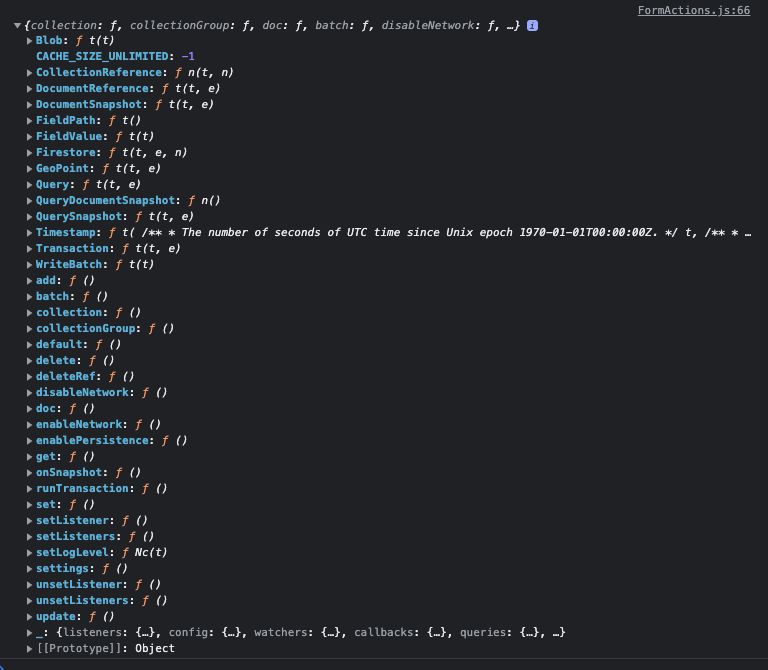Screen dimensions: 768x670
Task: Click the 'Nc(t)' function signature
Action: click(150, 552)
